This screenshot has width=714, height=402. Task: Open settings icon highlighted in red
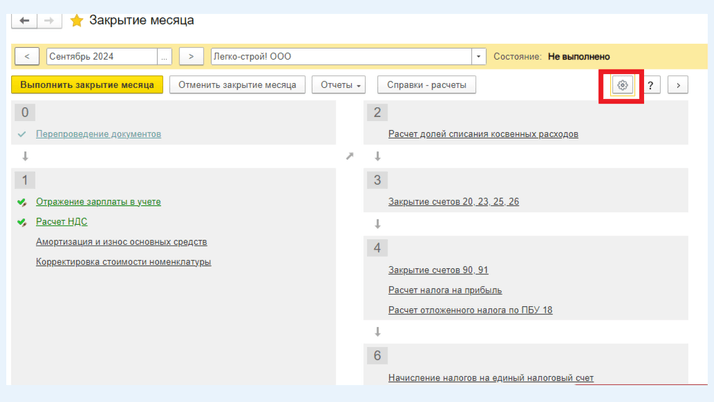click(622, 86)
